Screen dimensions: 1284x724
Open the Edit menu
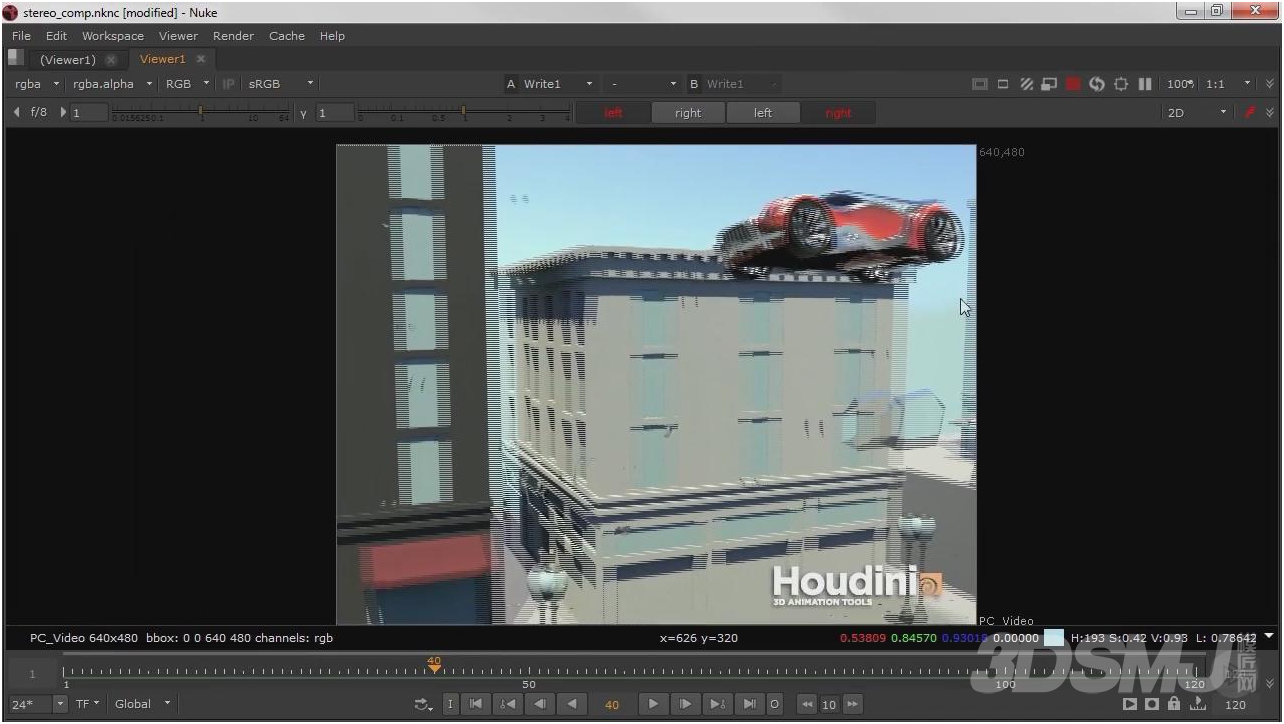[x=56, y=36]
